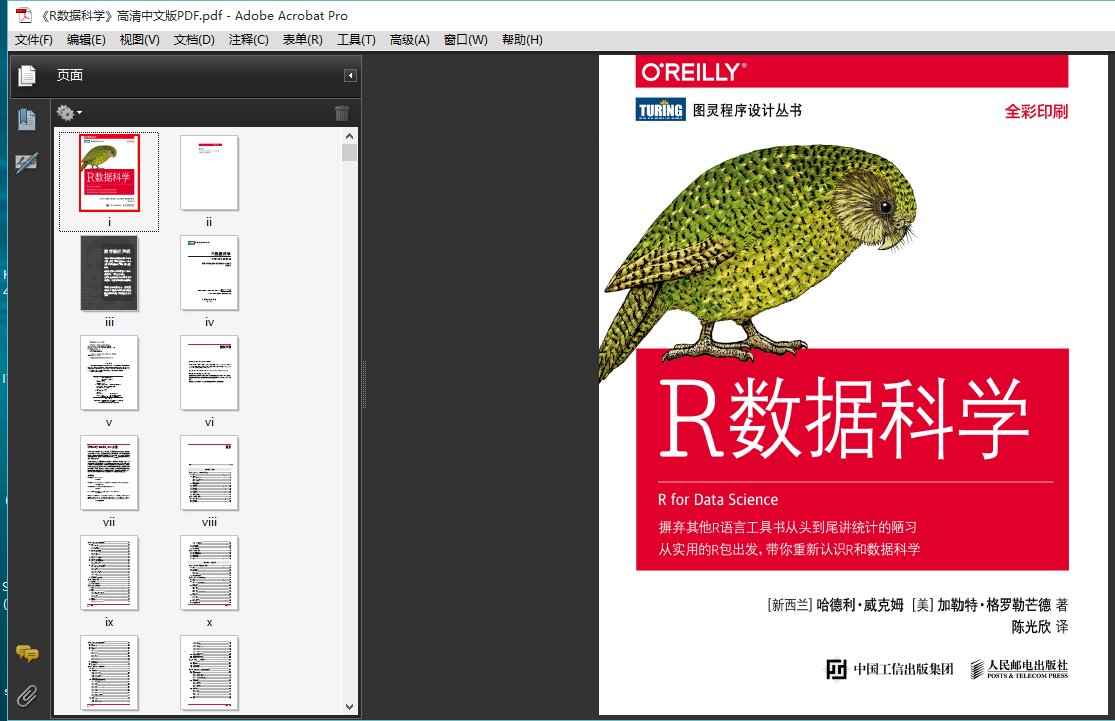Screen dimensions: 1115x721
Task: Click the O'REILLY logo on the cover
Action: coord(694,72)
